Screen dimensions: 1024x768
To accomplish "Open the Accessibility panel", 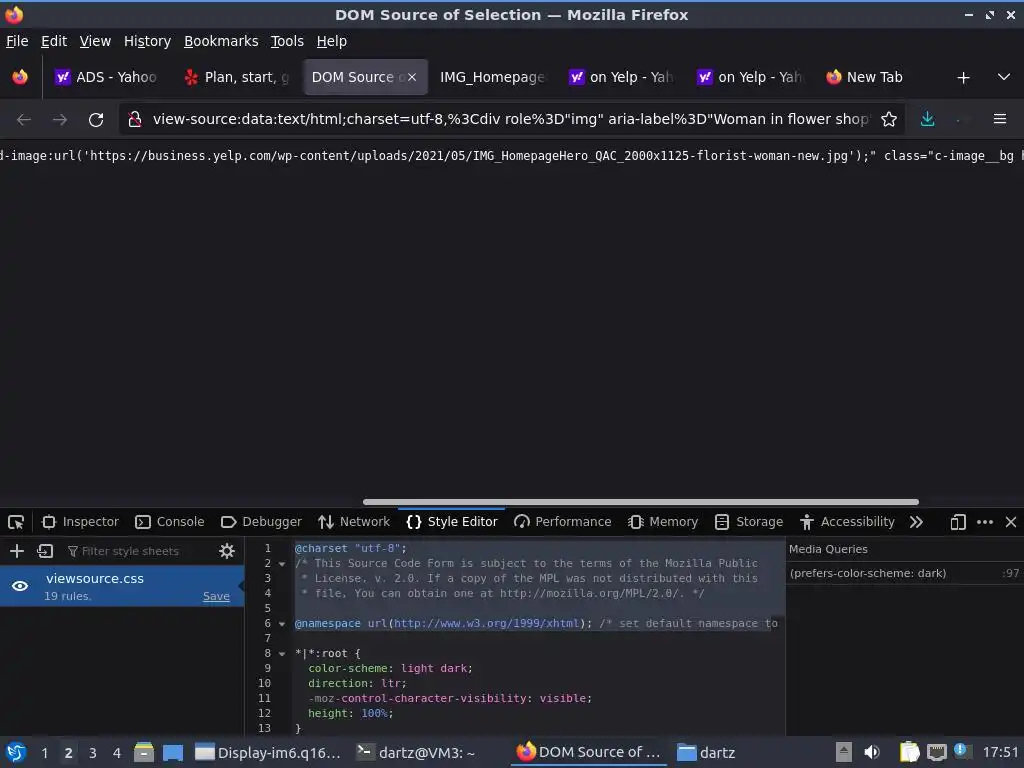I will click(x=847, y=522).
